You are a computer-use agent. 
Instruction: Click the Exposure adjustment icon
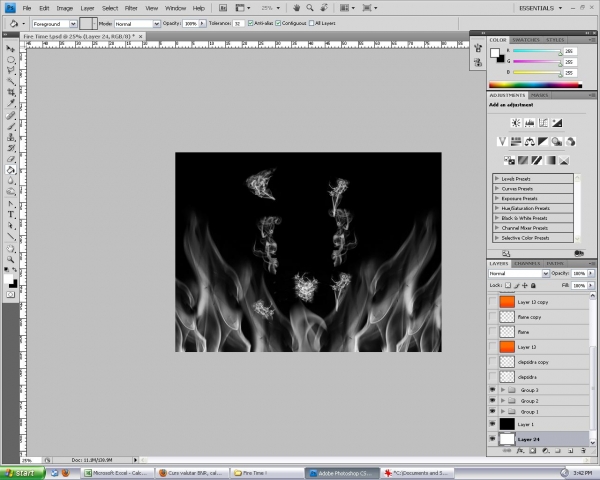pyautogui.click(x=557, y=123)
